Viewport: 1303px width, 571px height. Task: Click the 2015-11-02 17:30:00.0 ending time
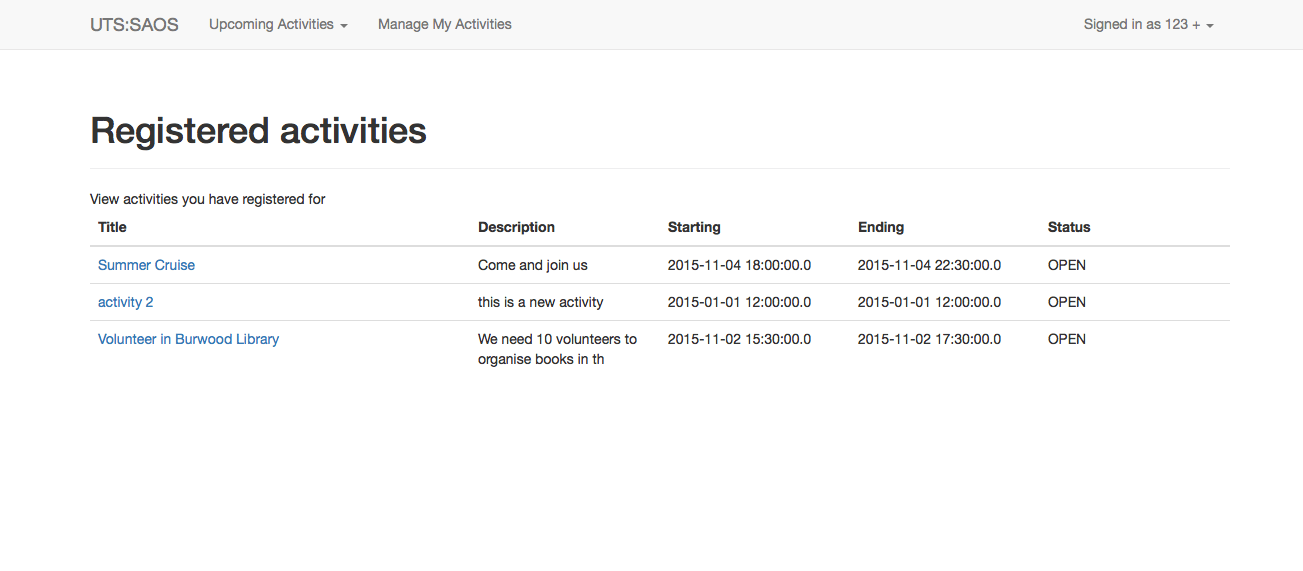pyautogui.click(x=929, y=339)
